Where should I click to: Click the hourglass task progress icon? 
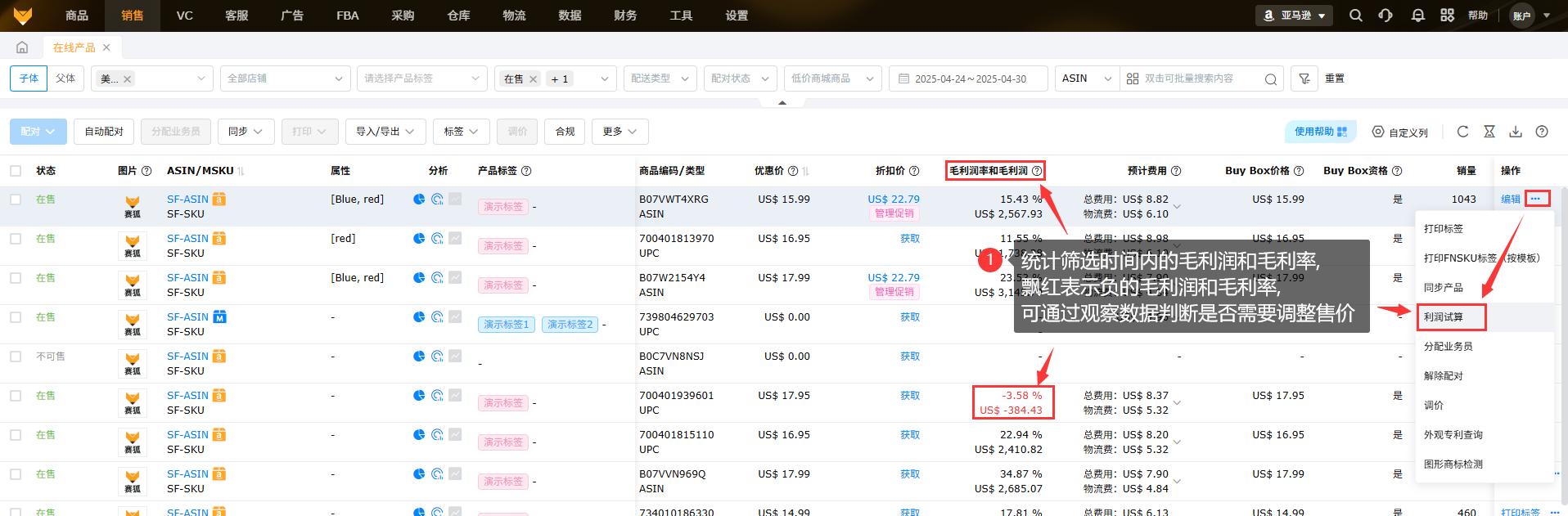(1489, 132)
